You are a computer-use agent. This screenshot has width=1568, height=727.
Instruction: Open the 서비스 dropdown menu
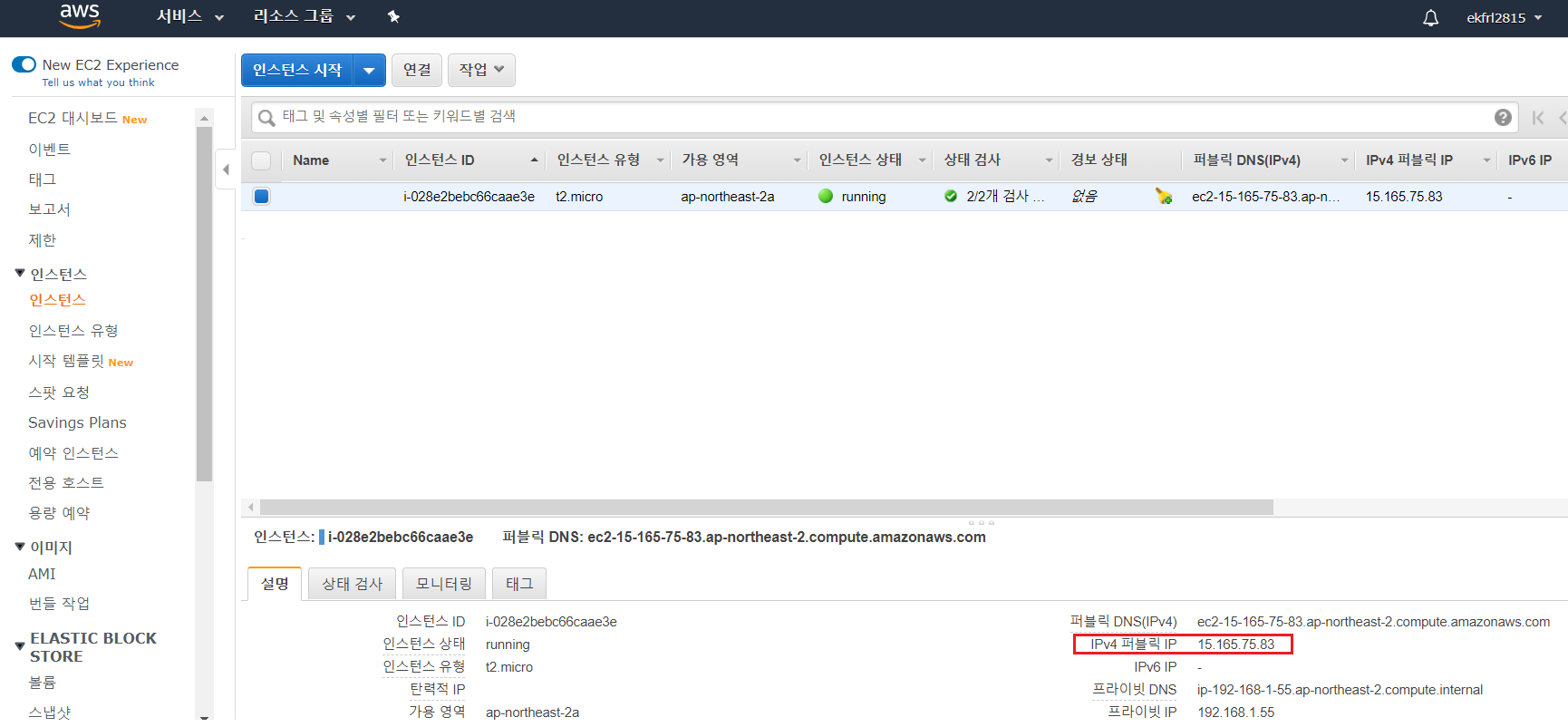[x=190, y=16]
